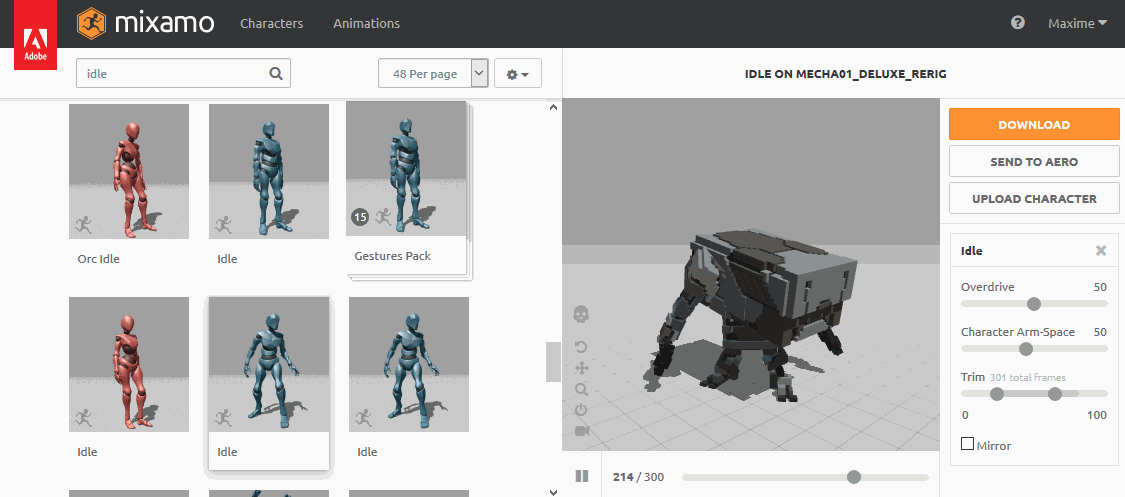Select the blue Idle thumbnail next to Orc Idle
This screenshot has height=497, width=1125.
pos(269,171)
